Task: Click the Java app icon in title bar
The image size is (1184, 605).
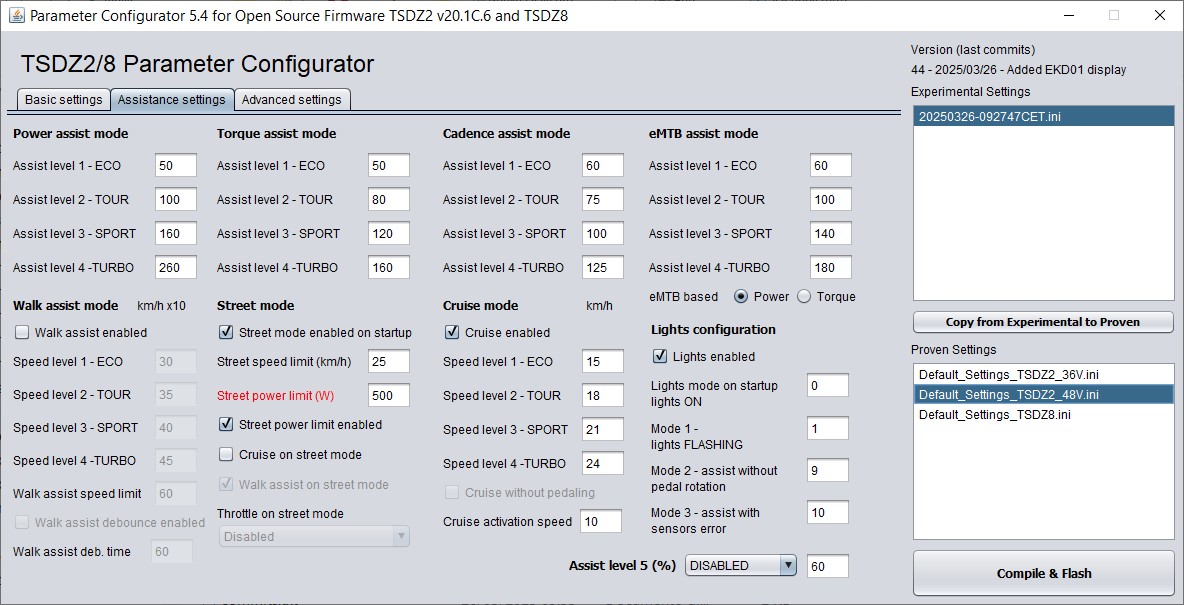Action: point(16,16)
